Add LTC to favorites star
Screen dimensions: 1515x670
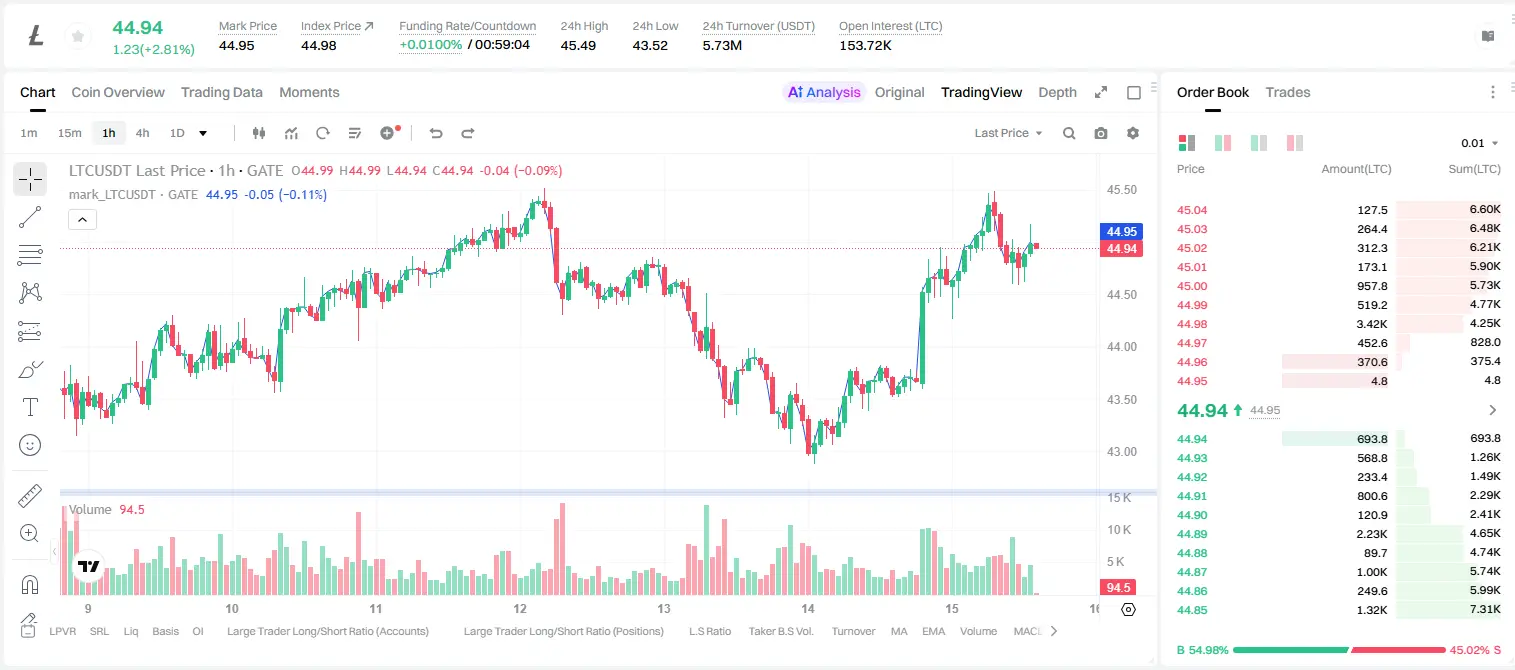click(x=77, y=37)
